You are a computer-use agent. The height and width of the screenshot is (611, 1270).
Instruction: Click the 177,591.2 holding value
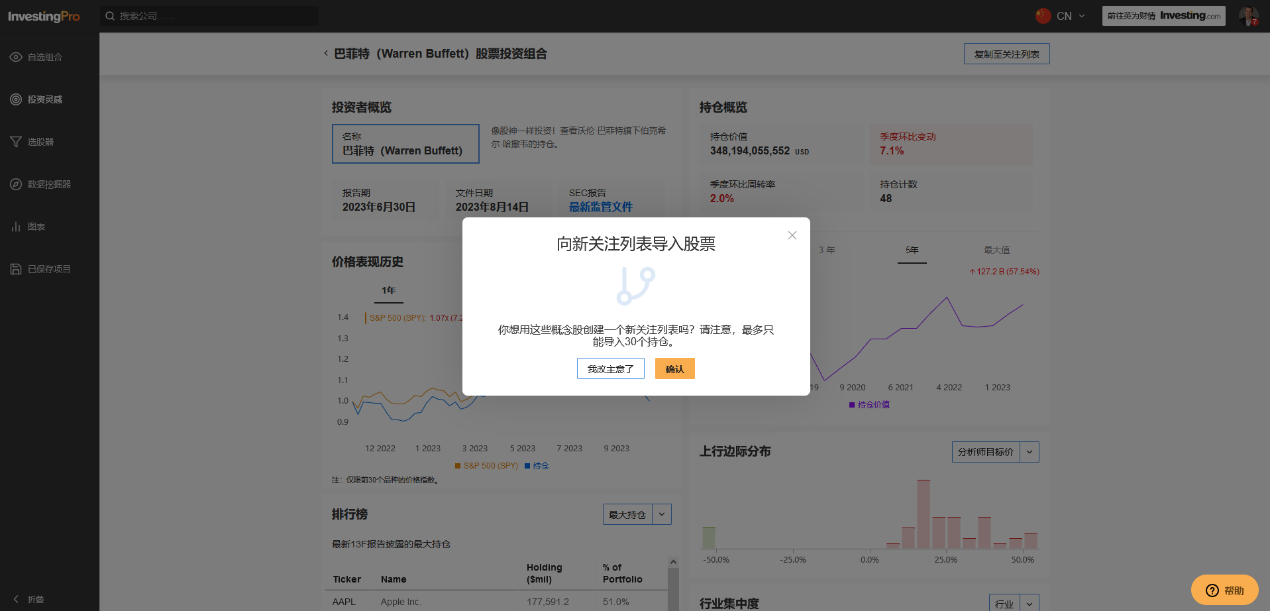pyautogui.click(x=548, y=602)
